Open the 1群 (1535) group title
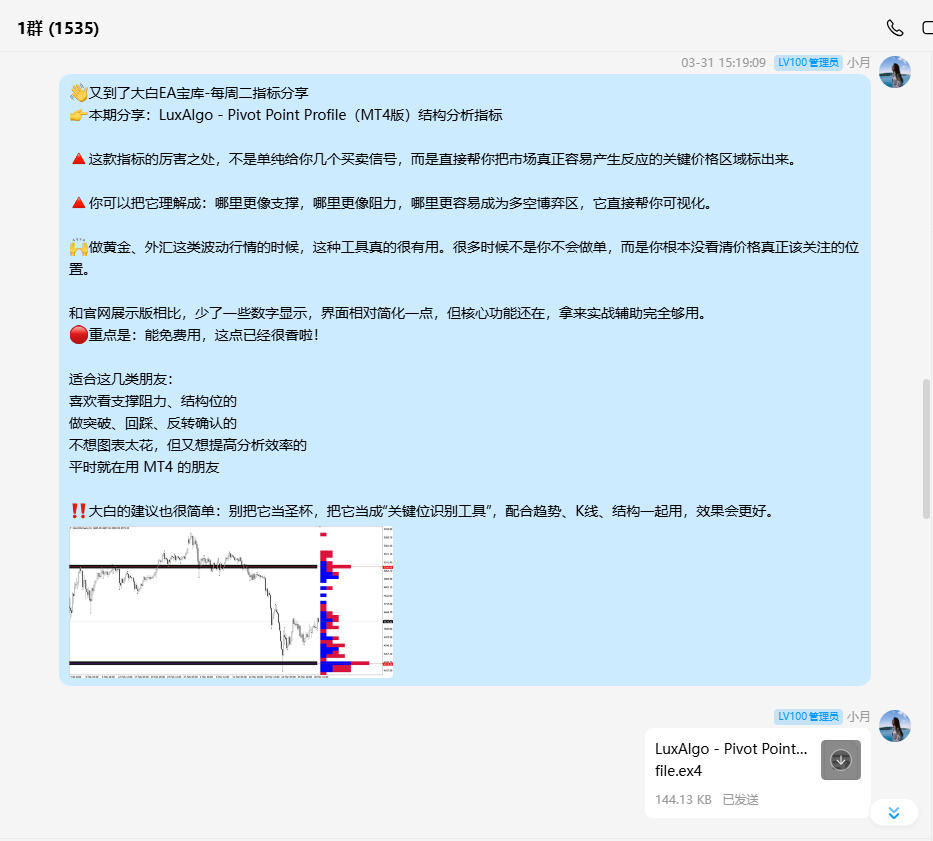Screen dimensions: 933x841 click(x=58, y=28)
